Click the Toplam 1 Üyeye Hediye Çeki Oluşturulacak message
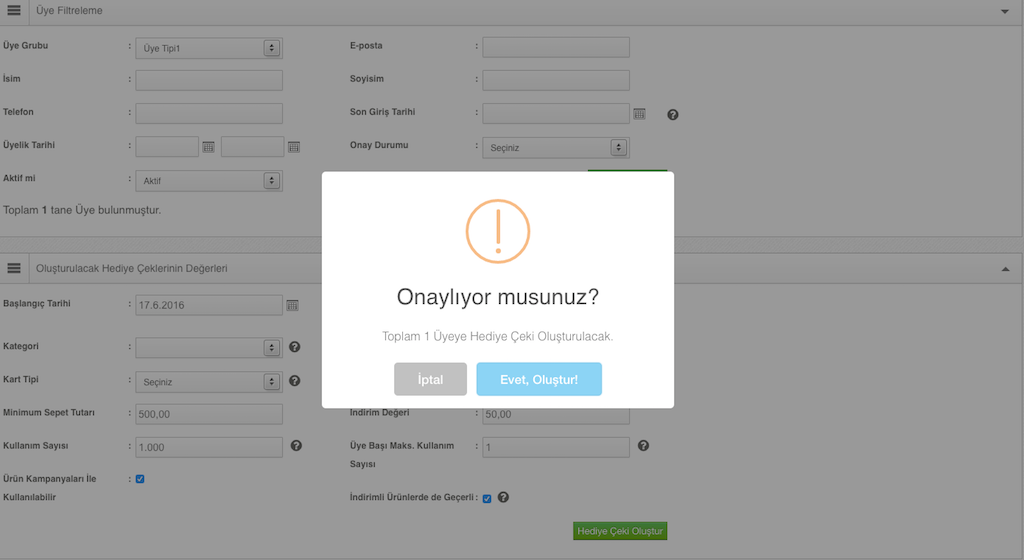Screen dimensions: 1024x560 pos(498,337)
